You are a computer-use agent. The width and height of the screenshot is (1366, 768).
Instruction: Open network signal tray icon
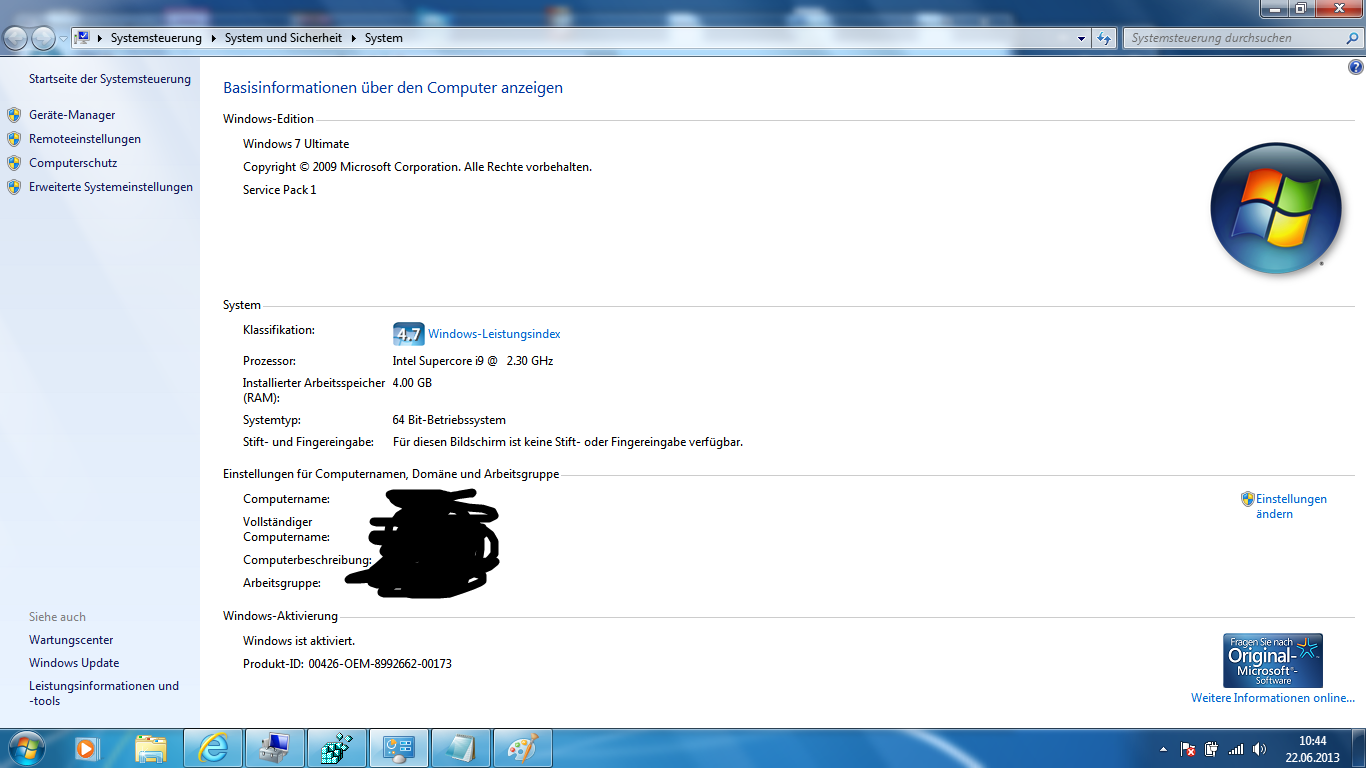1236,748
